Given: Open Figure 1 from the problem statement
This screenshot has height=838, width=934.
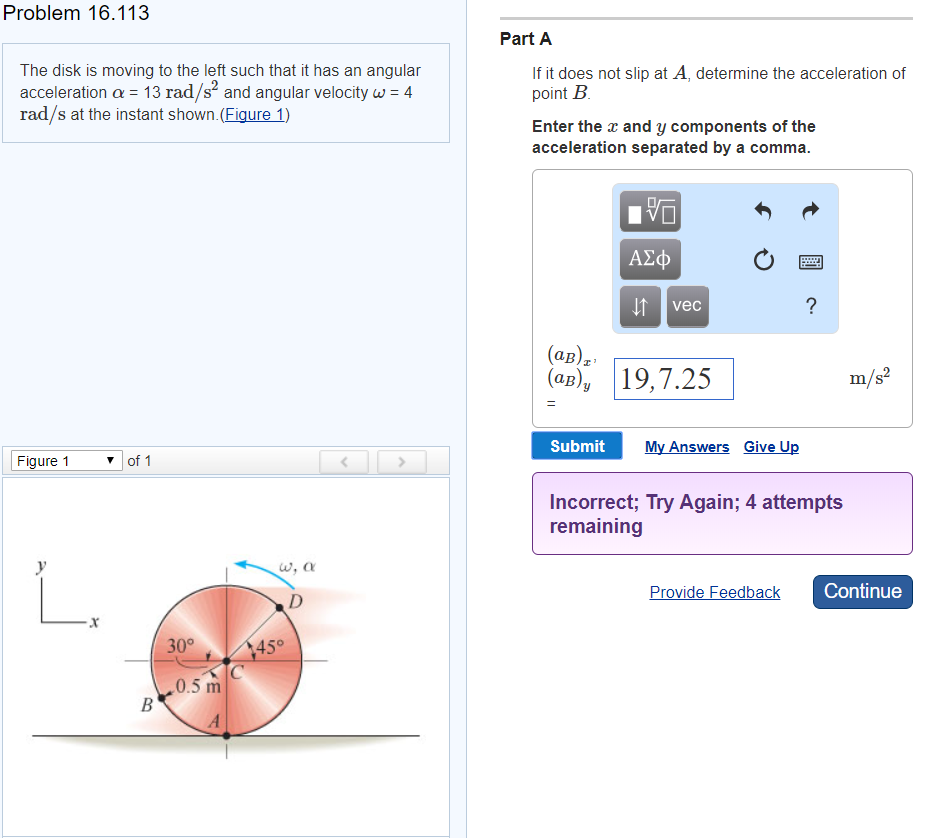Looking at the screenshot, I should [x=255, y=114].
